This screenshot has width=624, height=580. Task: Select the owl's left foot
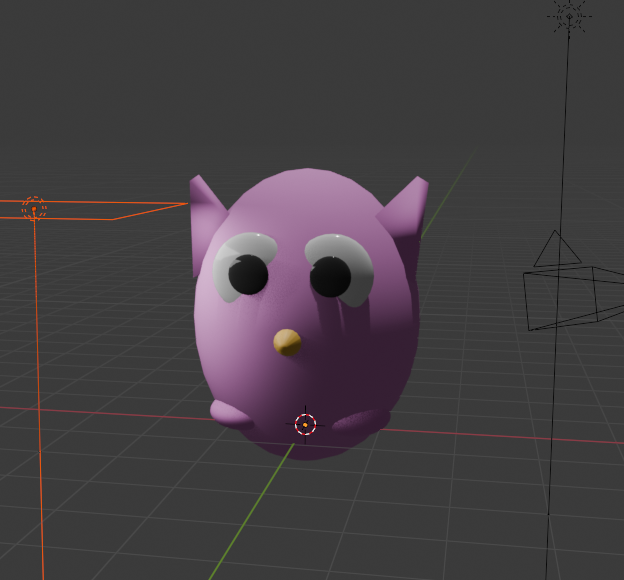pos(232,415)
